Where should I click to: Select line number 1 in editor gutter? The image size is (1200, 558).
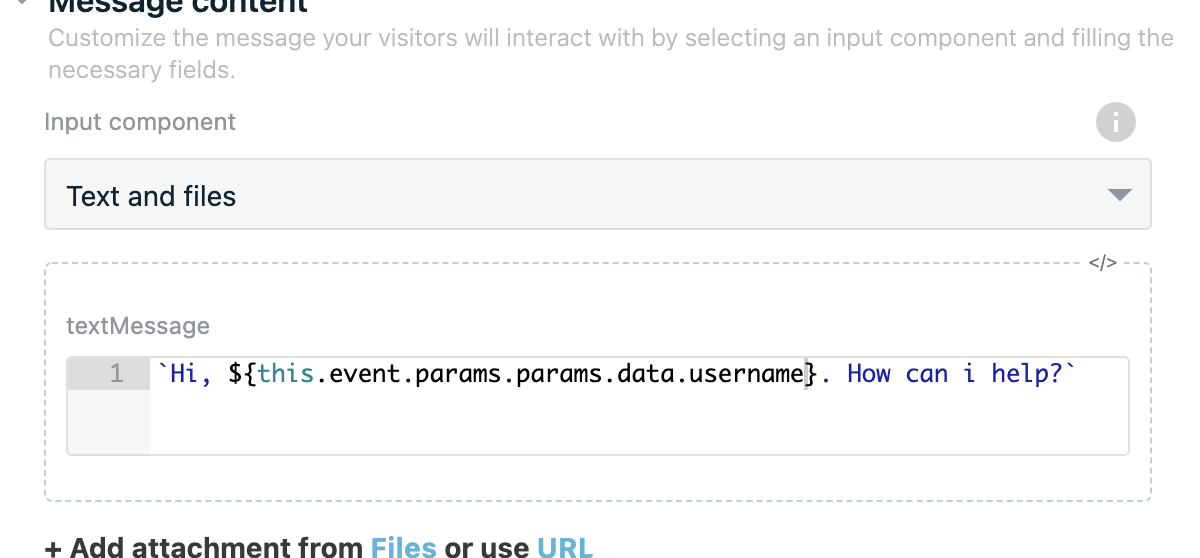coord(116,374)
